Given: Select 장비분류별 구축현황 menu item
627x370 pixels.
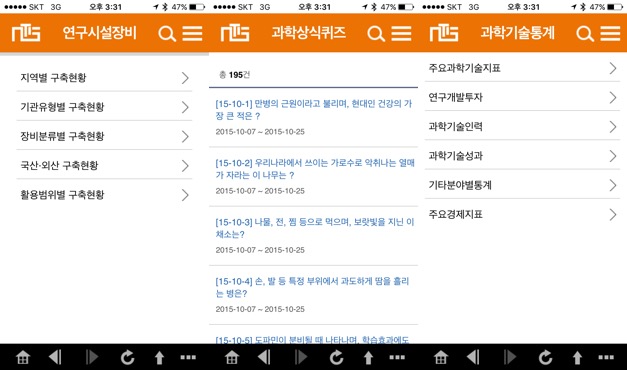Looking at the screenshot, I should coord(104,136).
